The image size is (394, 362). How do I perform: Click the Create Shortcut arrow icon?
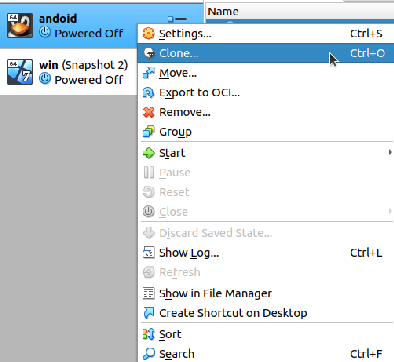pos(149,313)
